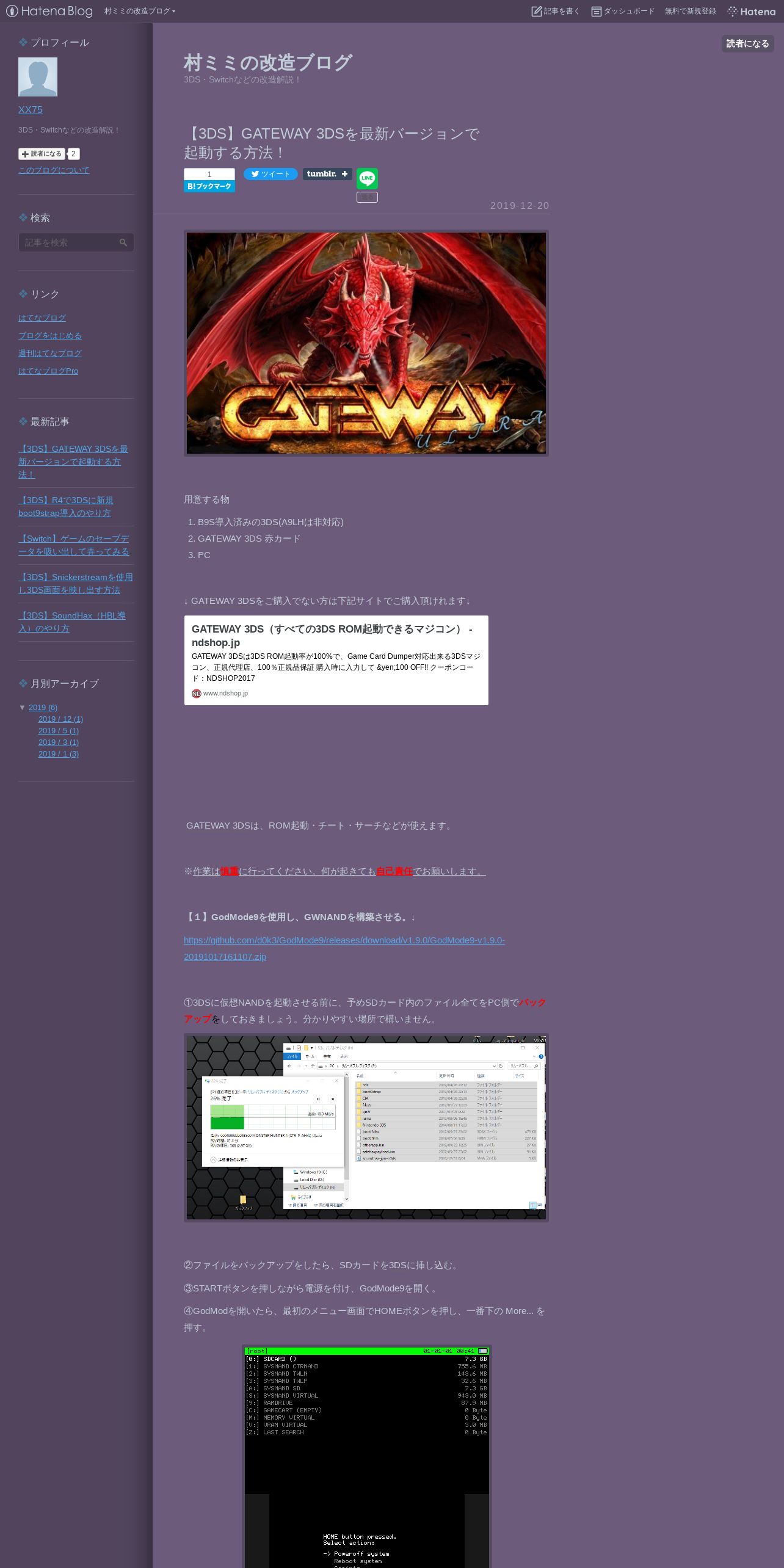Click the tumblr share button
The width and height of the screenshot is (784, 1568).
click(x=327, y=174)
